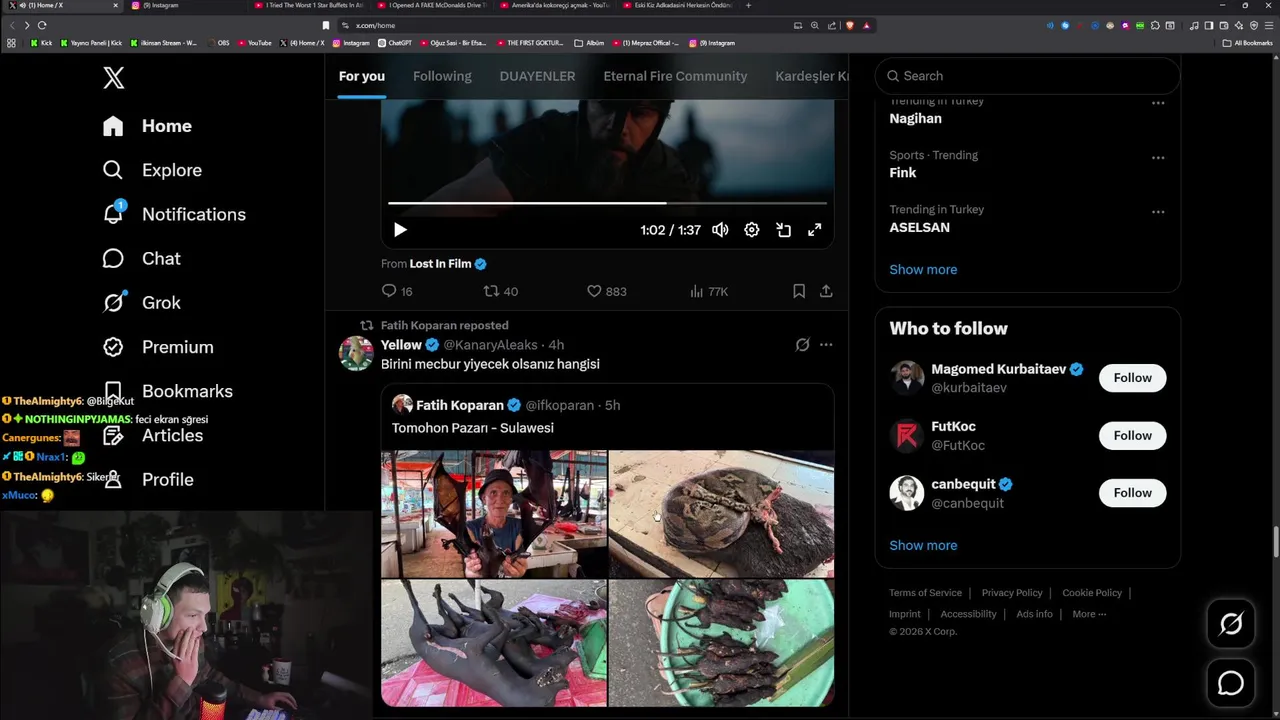The image size is (1280, 720).
Task: Go to Home in the sidebar
Action: coord(147,126)
